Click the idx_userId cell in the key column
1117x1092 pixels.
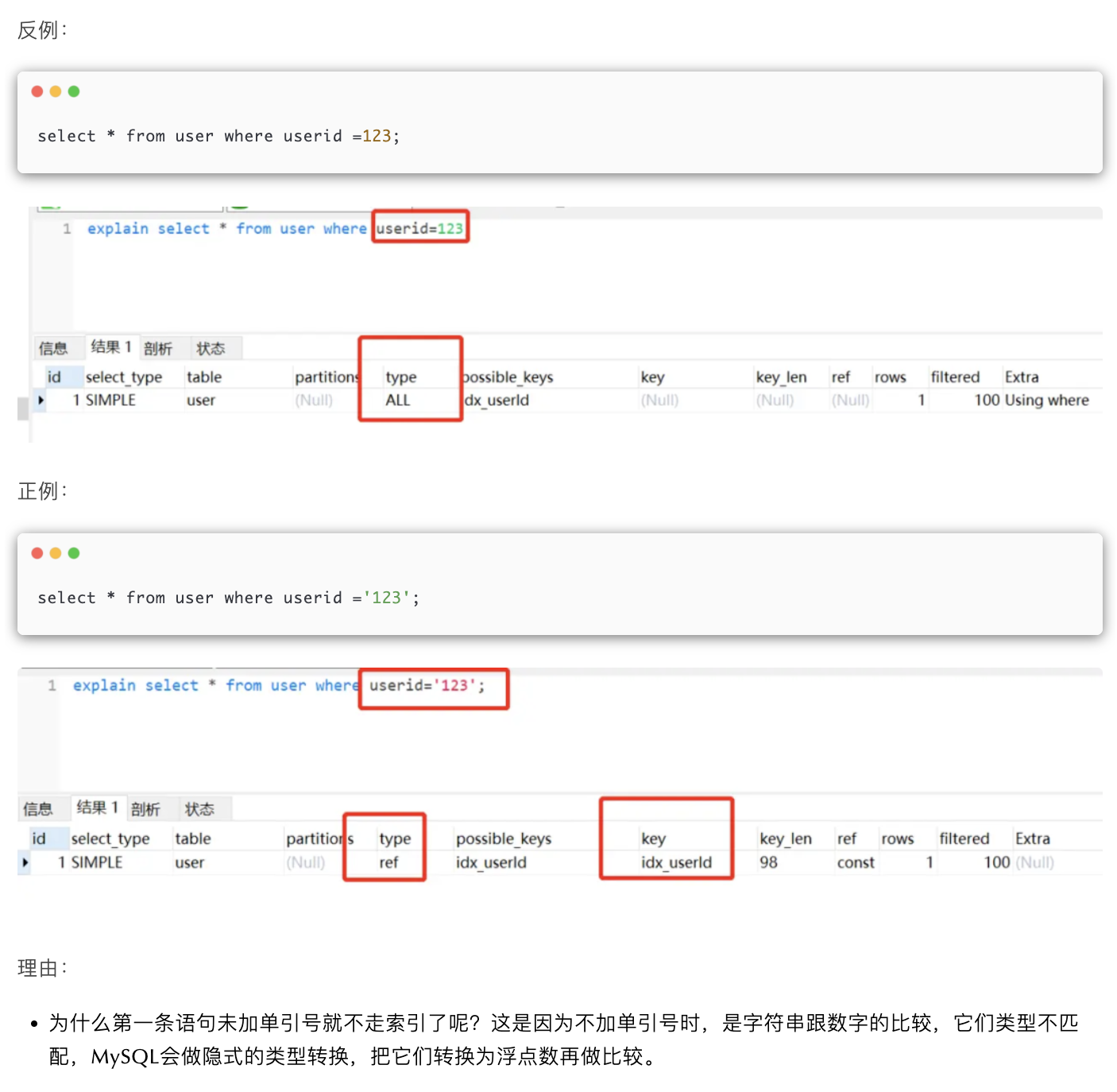pyautogui.click(x=676, y=862)
